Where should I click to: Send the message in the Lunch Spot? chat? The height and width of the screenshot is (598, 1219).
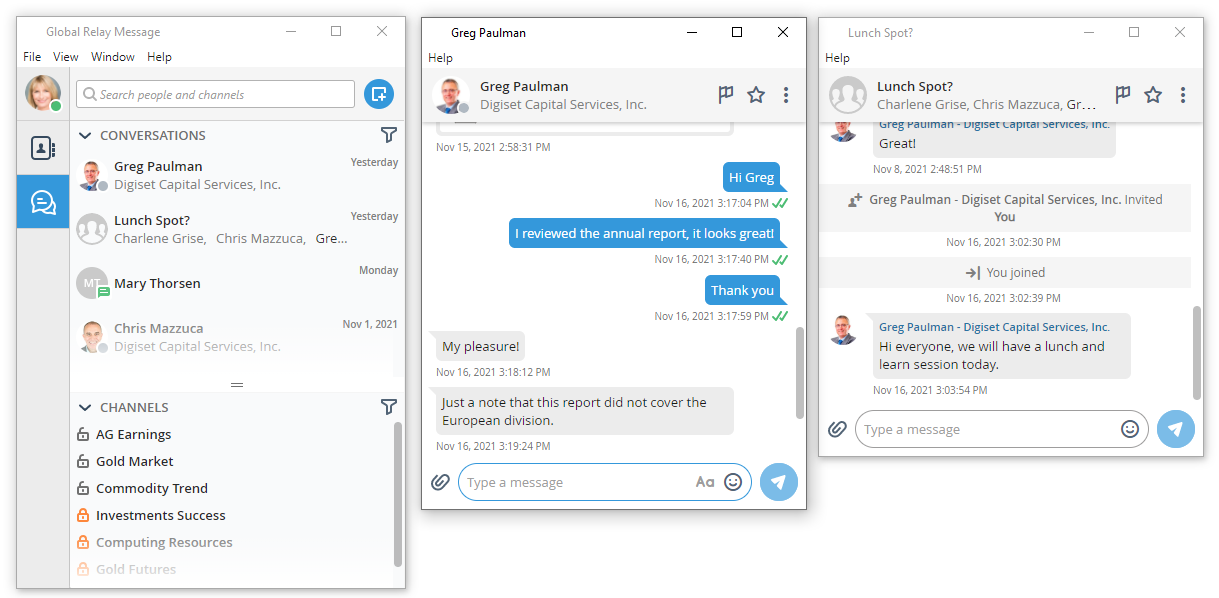tap(1176, 429)
